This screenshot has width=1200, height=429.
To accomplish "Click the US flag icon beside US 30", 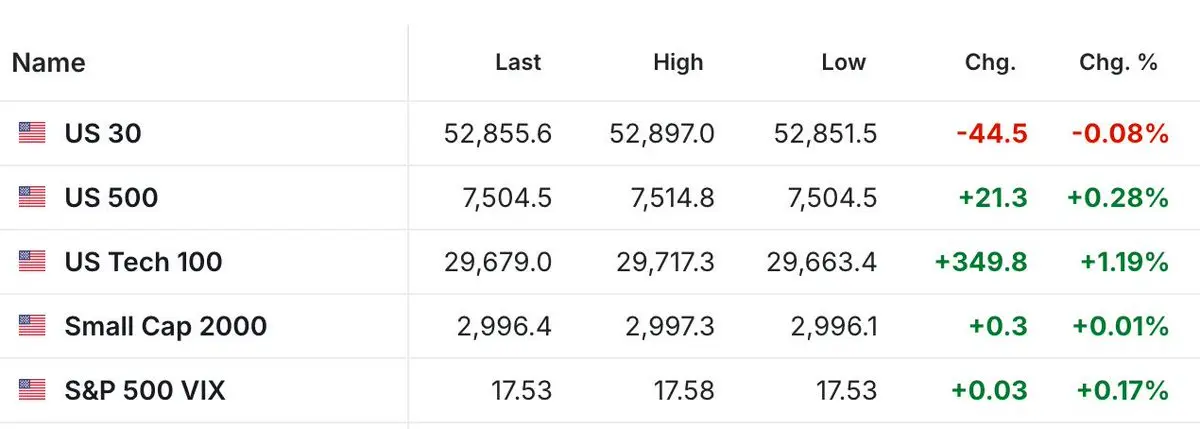I will (x=32, y=133).
